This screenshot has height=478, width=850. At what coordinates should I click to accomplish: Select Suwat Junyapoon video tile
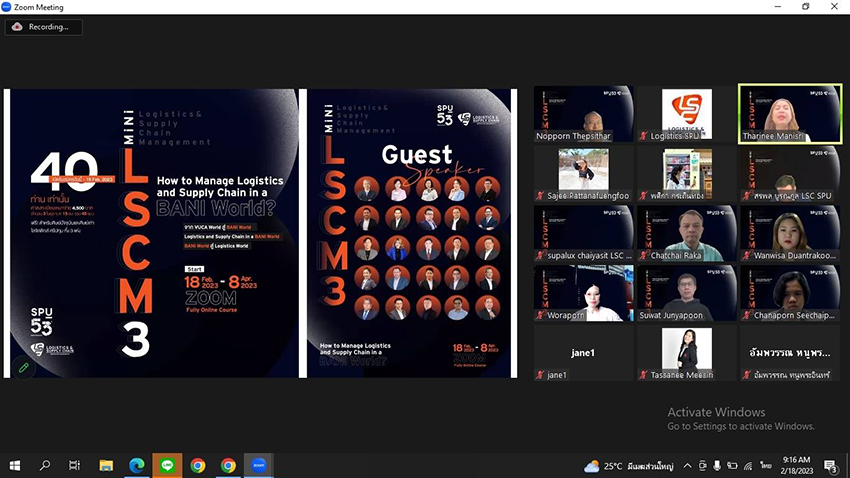(x=687, y=293)
